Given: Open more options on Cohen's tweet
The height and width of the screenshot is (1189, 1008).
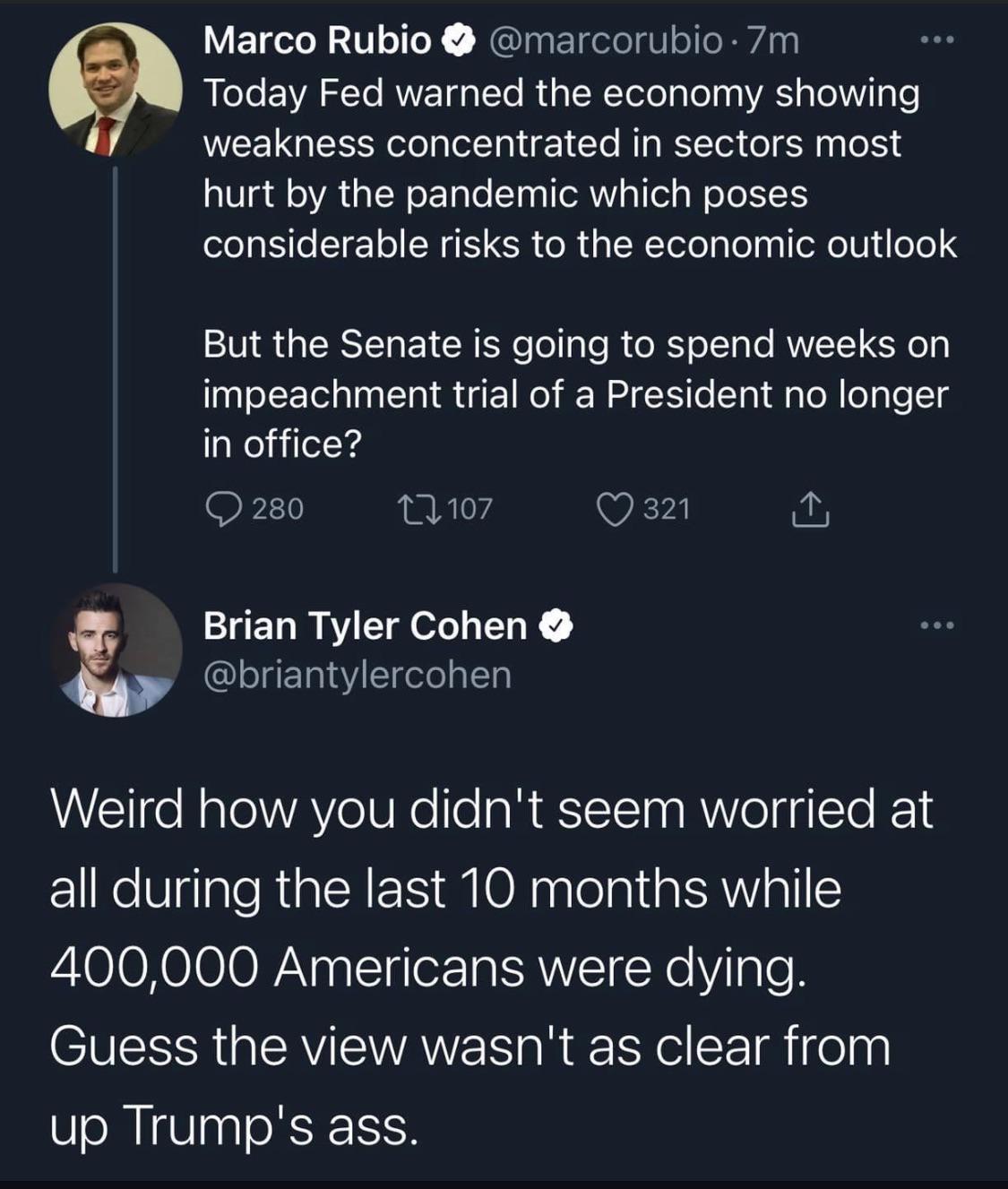Looking at the screenshot, I should pos(938,625).
